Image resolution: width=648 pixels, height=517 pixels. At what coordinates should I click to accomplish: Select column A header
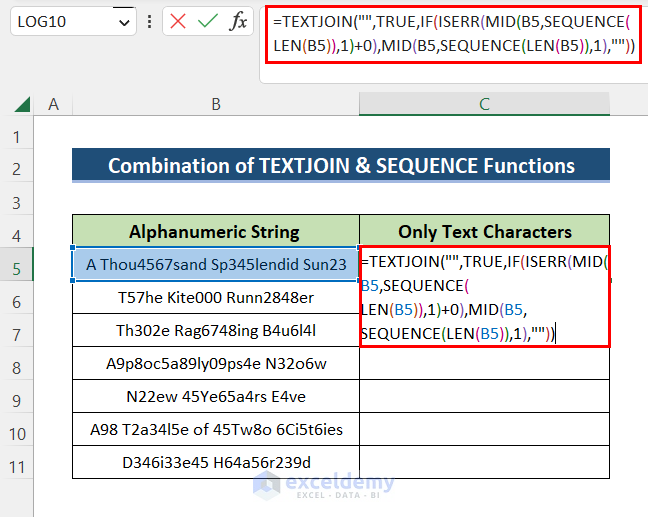pyautogui.click(x=53, y=104)
